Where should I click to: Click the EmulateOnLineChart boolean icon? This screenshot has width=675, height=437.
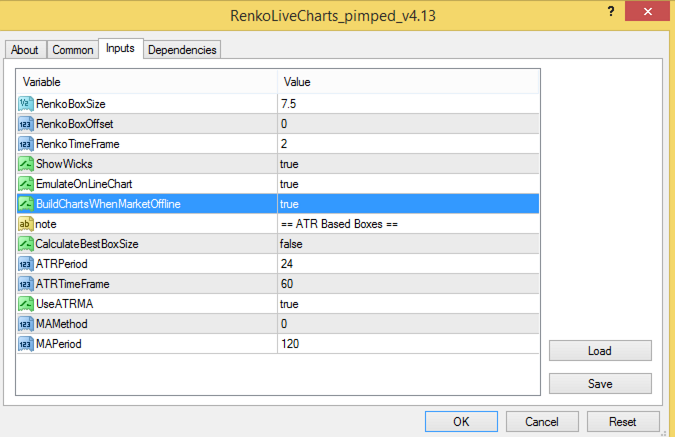[x=26, y=183]
